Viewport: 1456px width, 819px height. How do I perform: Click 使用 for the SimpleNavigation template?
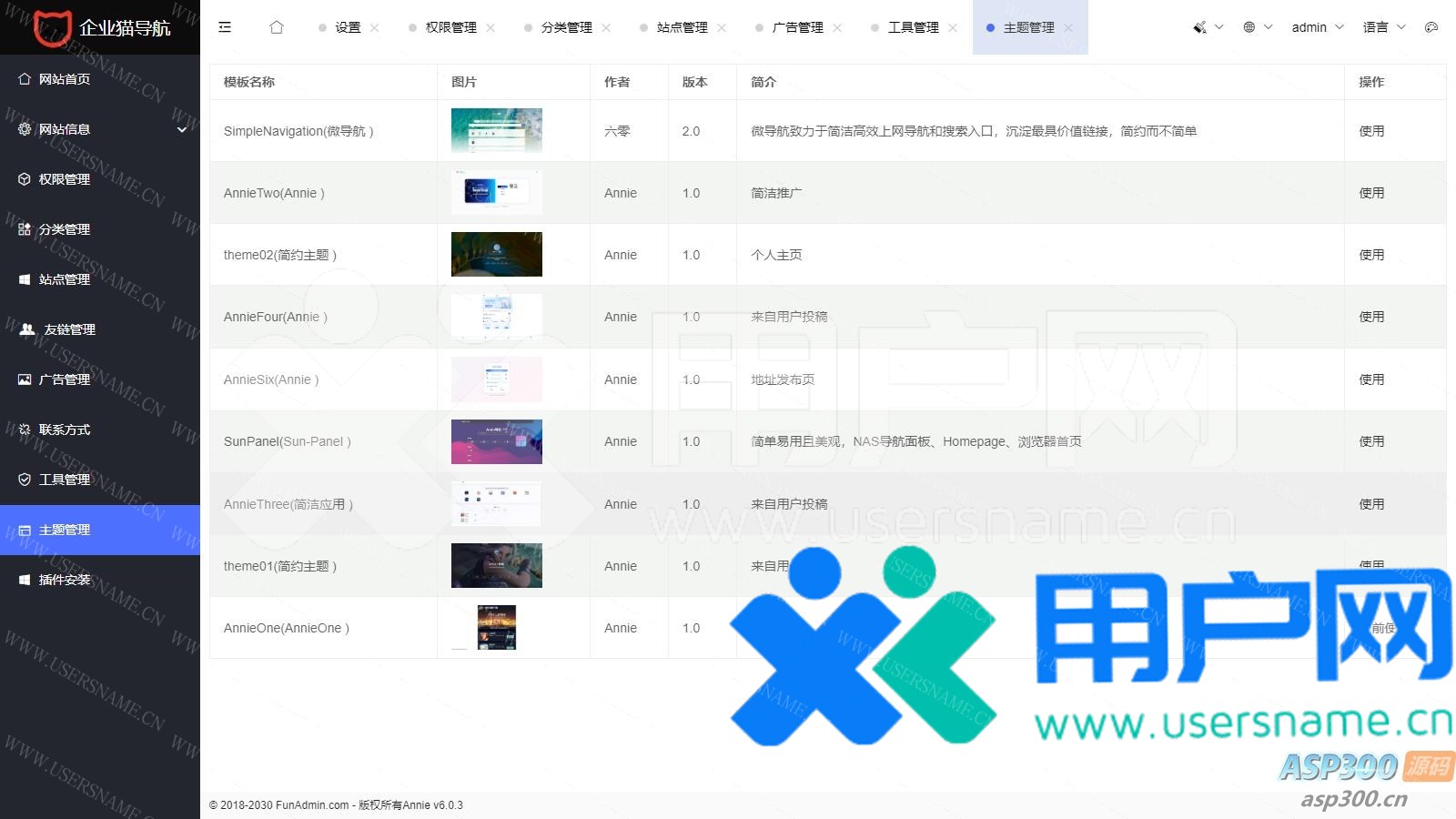[x=1371, y=131]
